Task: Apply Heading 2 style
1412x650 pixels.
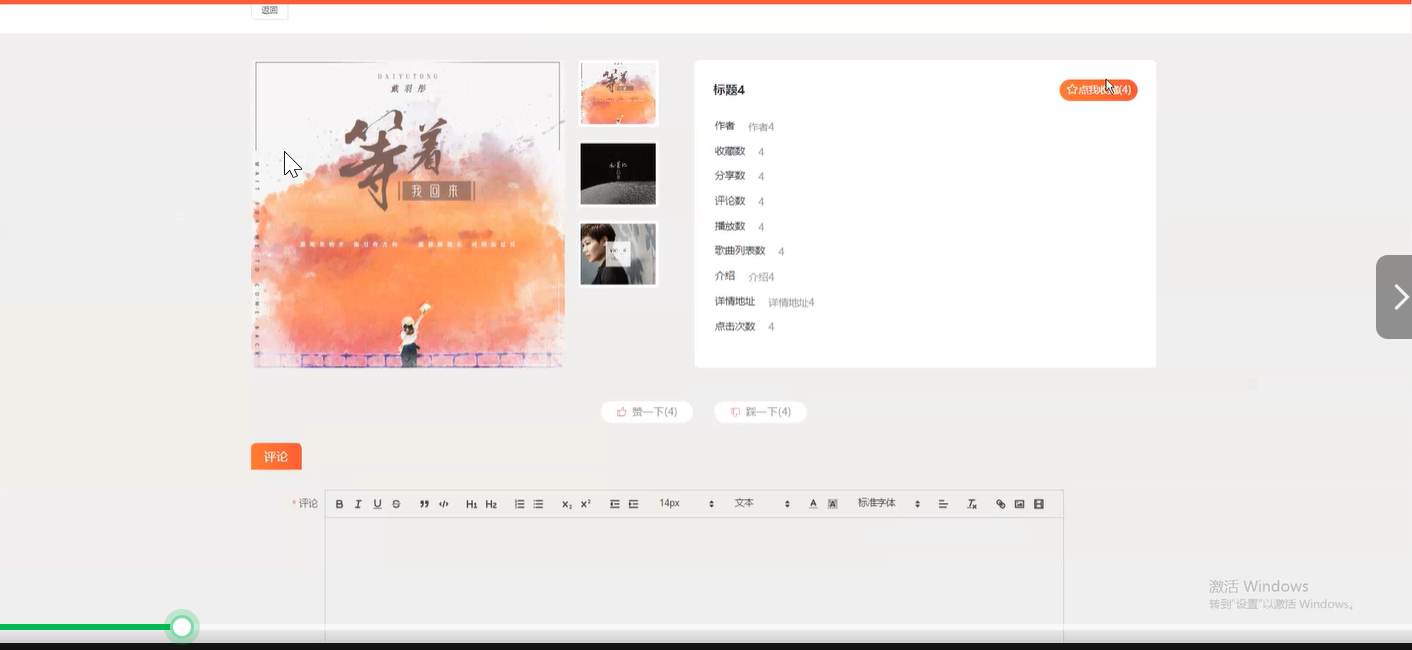Action: 491,504
